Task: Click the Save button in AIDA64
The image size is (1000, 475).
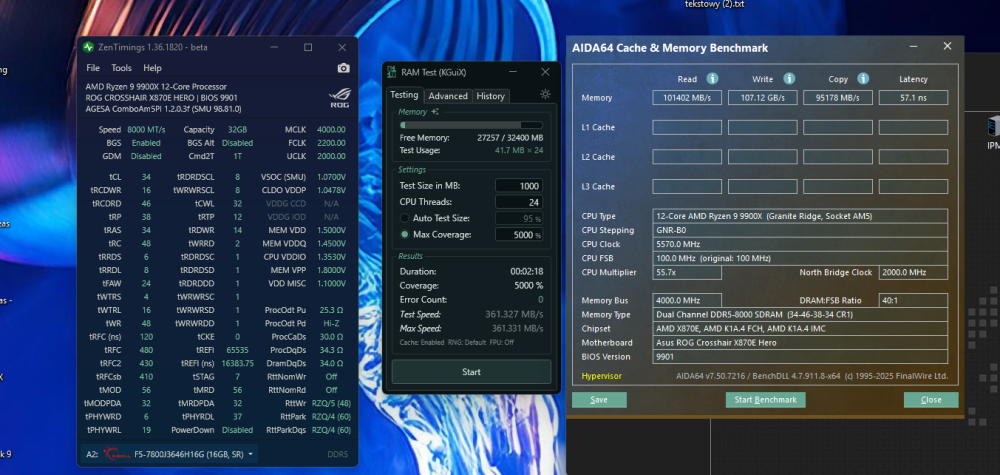Action: coord(598,400)
